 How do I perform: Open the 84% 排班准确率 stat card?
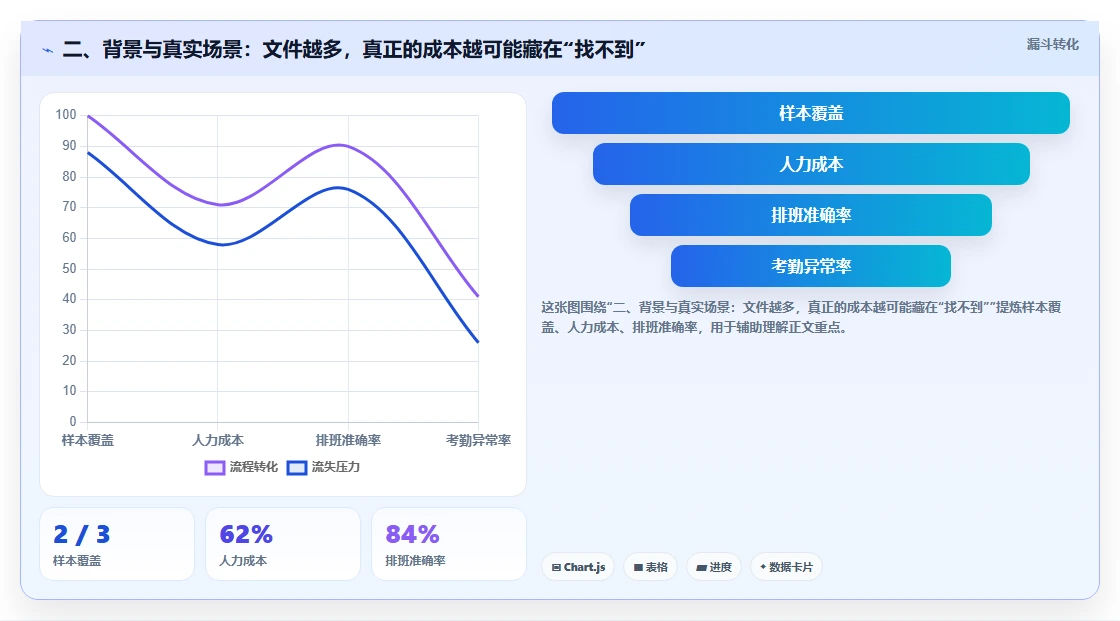449,544
